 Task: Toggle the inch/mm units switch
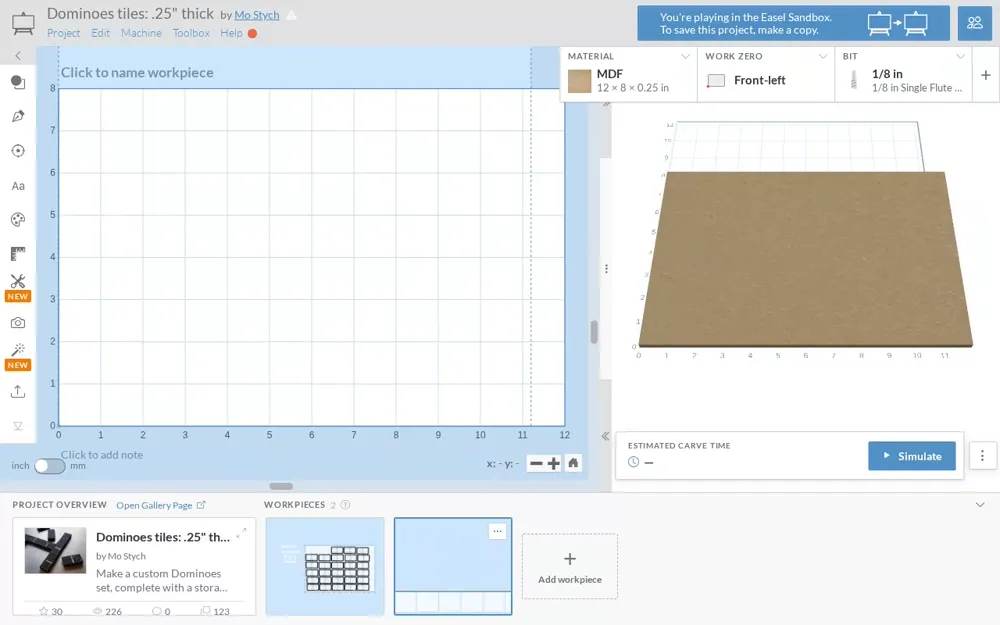pos(50,466)
